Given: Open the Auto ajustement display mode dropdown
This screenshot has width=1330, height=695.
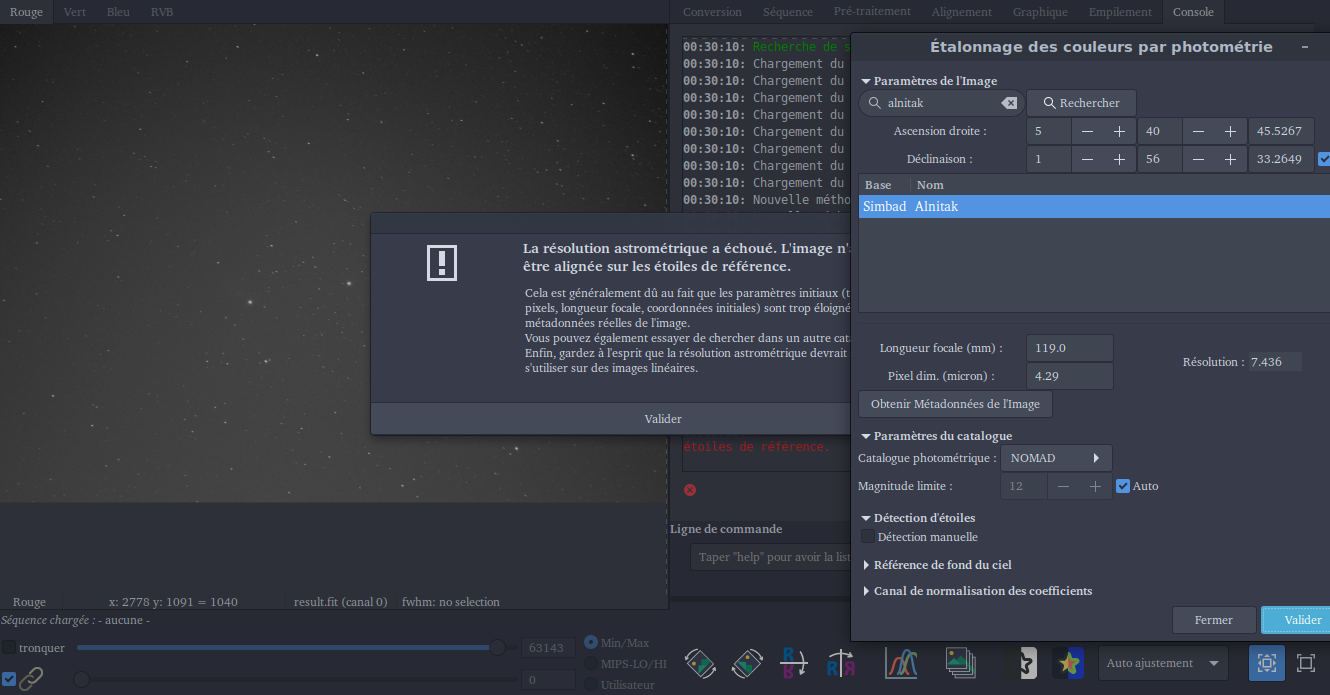Looking at the screenshot, I should point(1163,663).
